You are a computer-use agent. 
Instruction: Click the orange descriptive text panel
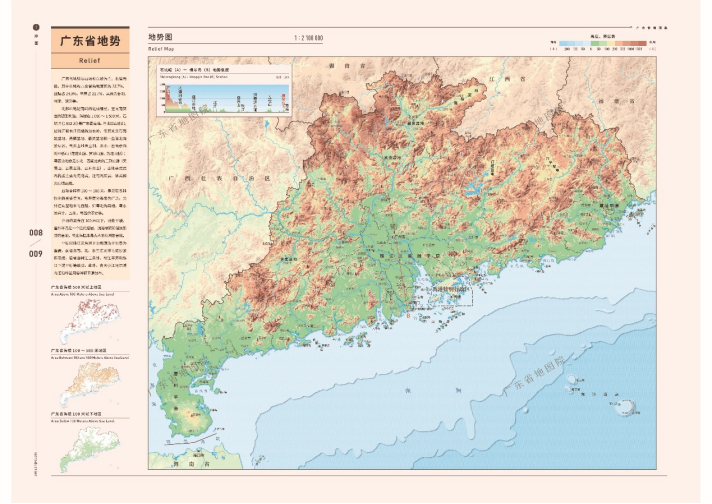coord(90,174)
